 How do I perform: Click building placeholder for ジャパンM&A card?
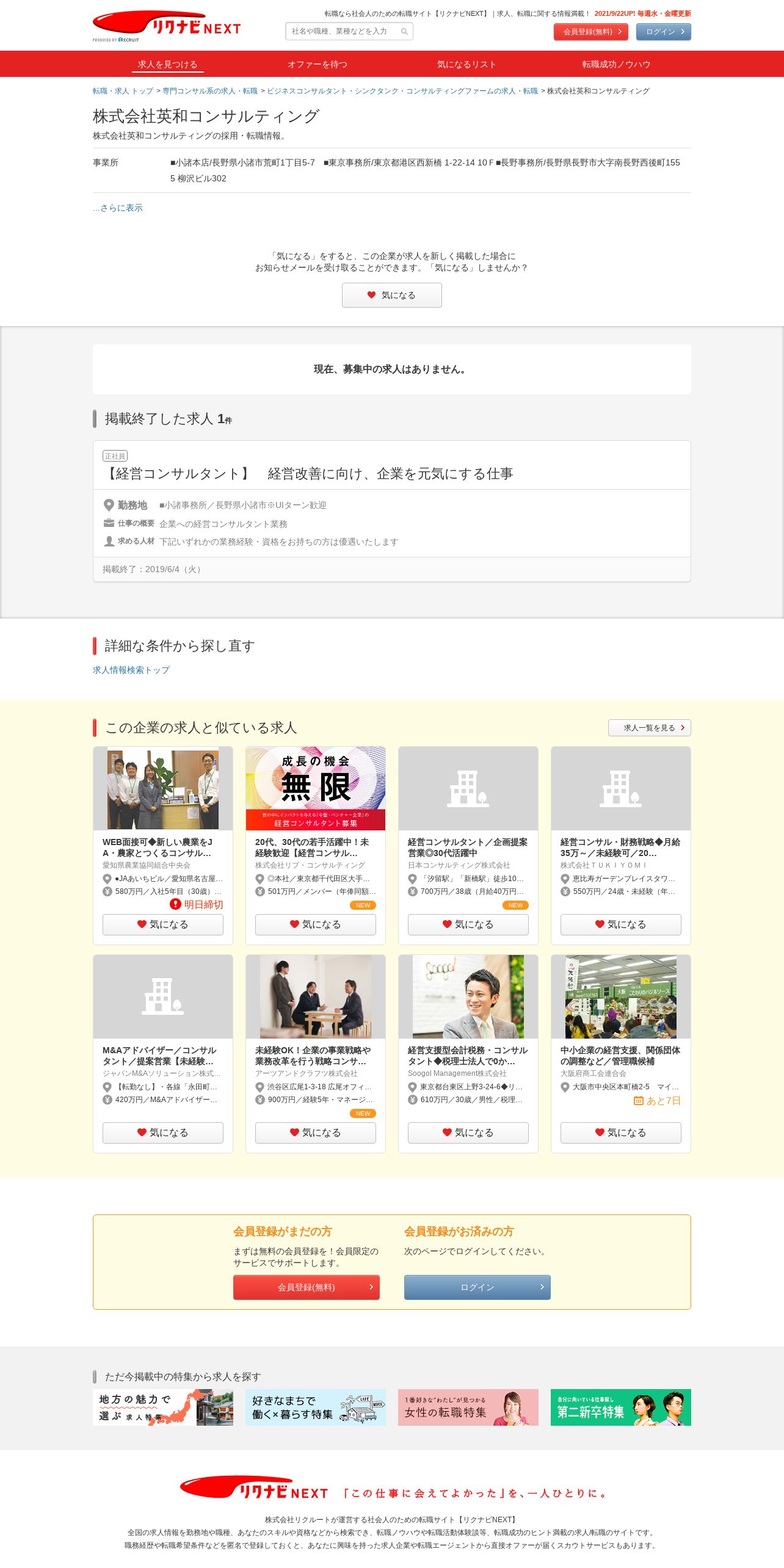[x=163, y=996]
